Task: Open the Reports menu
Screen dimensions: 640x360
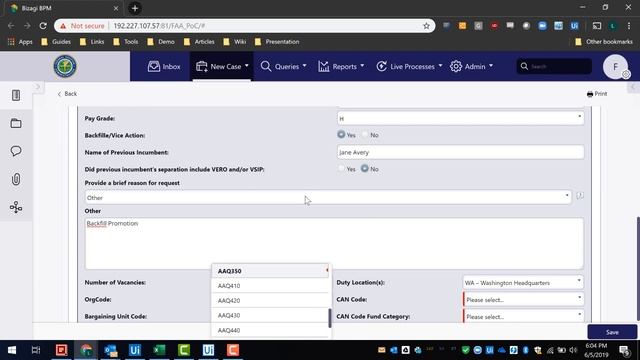Action: tap(341, 66)
